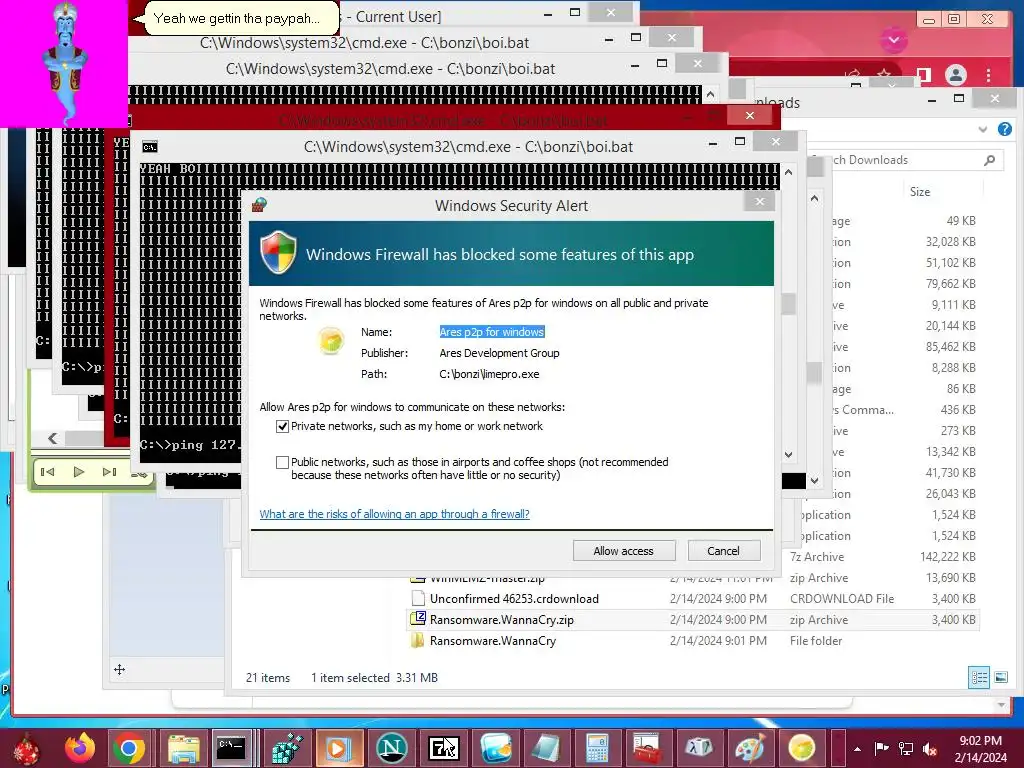Switch to large icons view in Downloads

(1000, 677)
